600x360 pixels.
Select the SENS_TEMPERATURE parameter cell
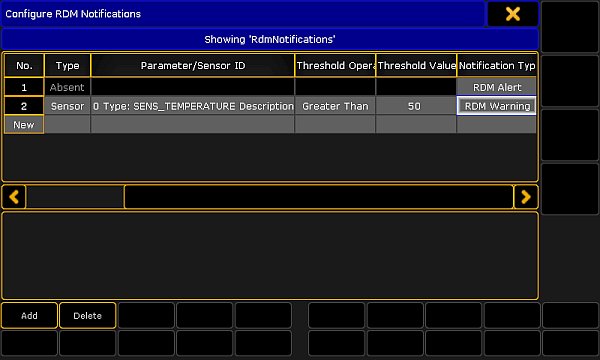click(x=193, y=106)
